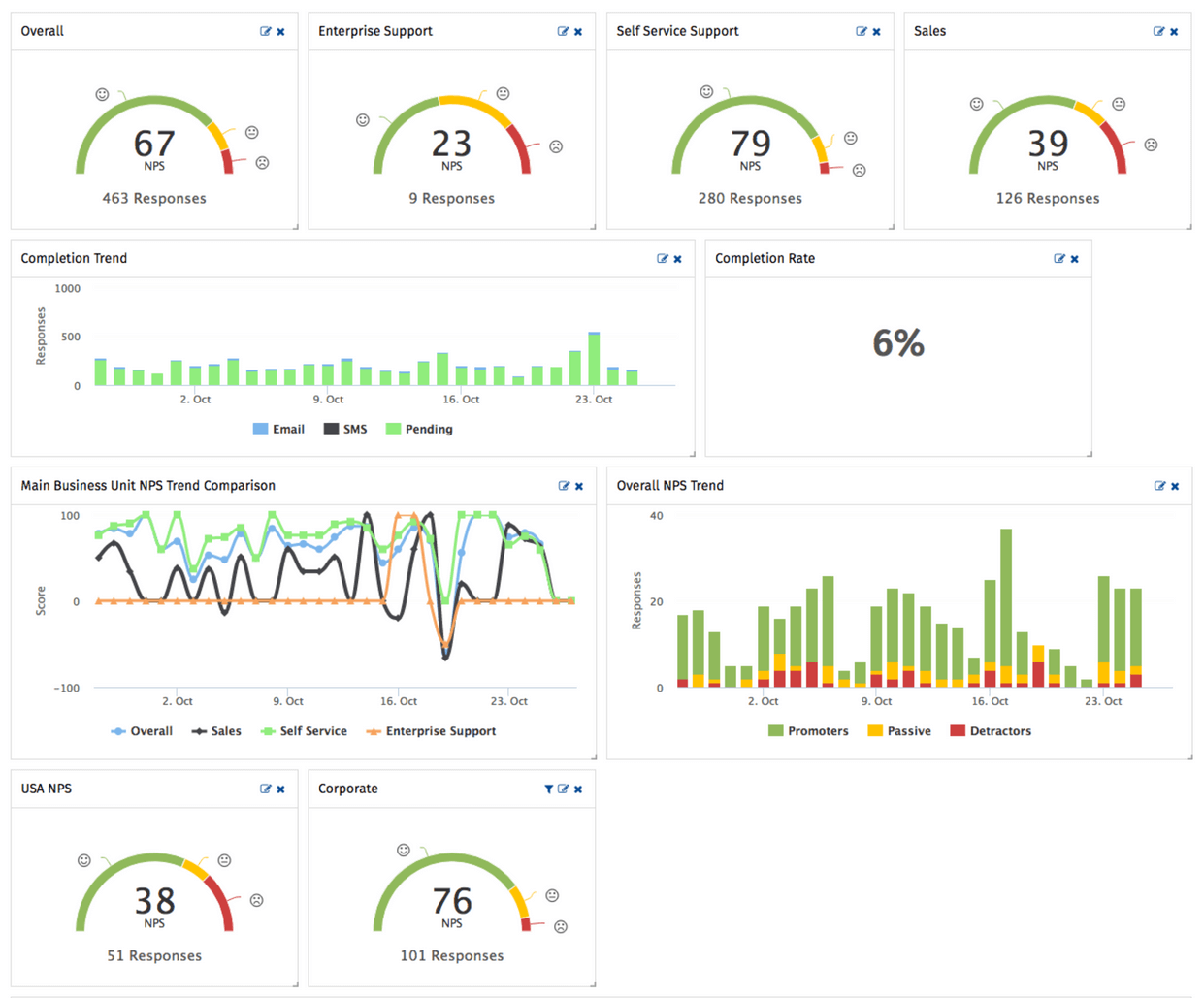Click the tallest bar in Completion Trend chart

(x=594, y=360)
